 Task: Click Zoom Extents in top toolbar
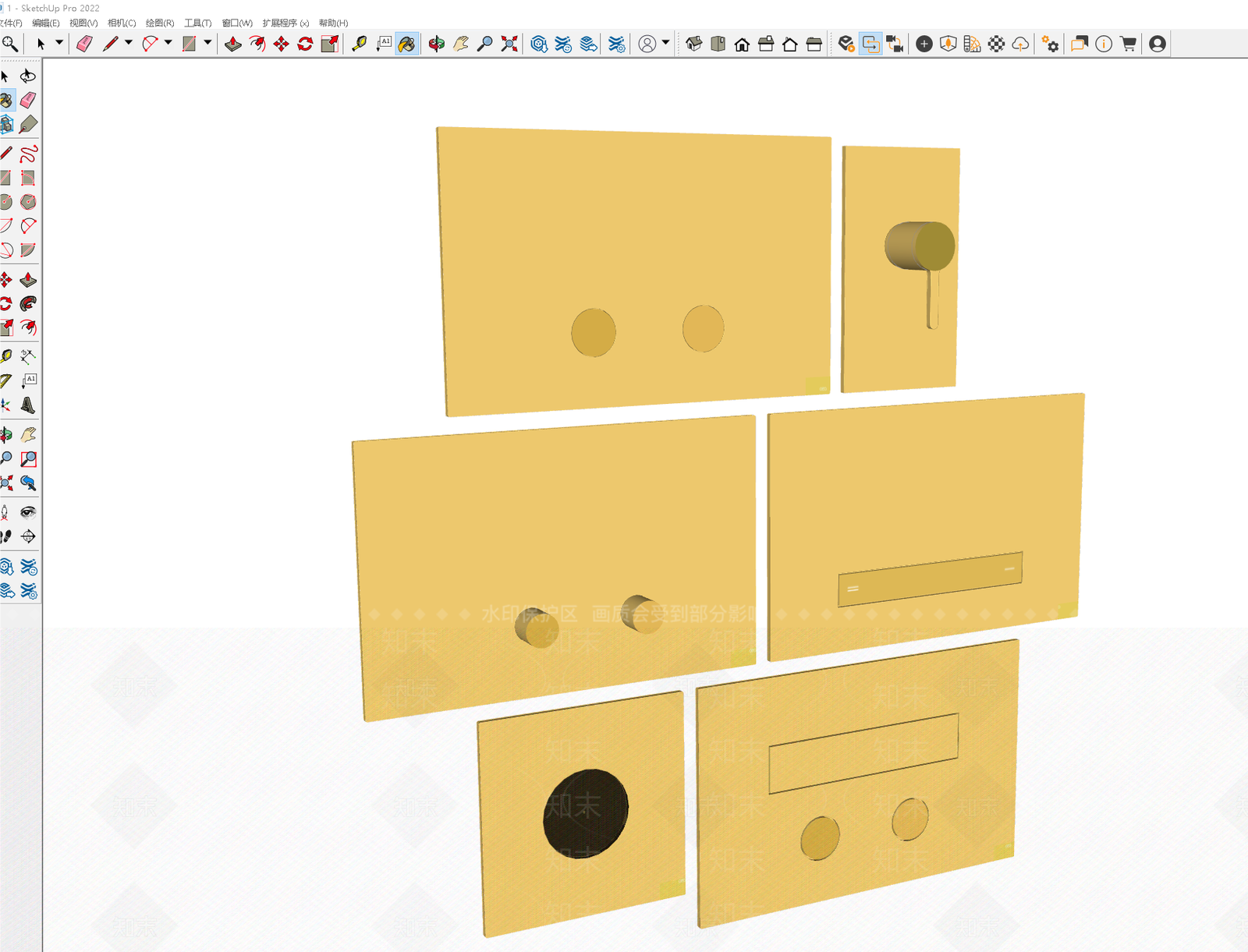coord(509,44)
